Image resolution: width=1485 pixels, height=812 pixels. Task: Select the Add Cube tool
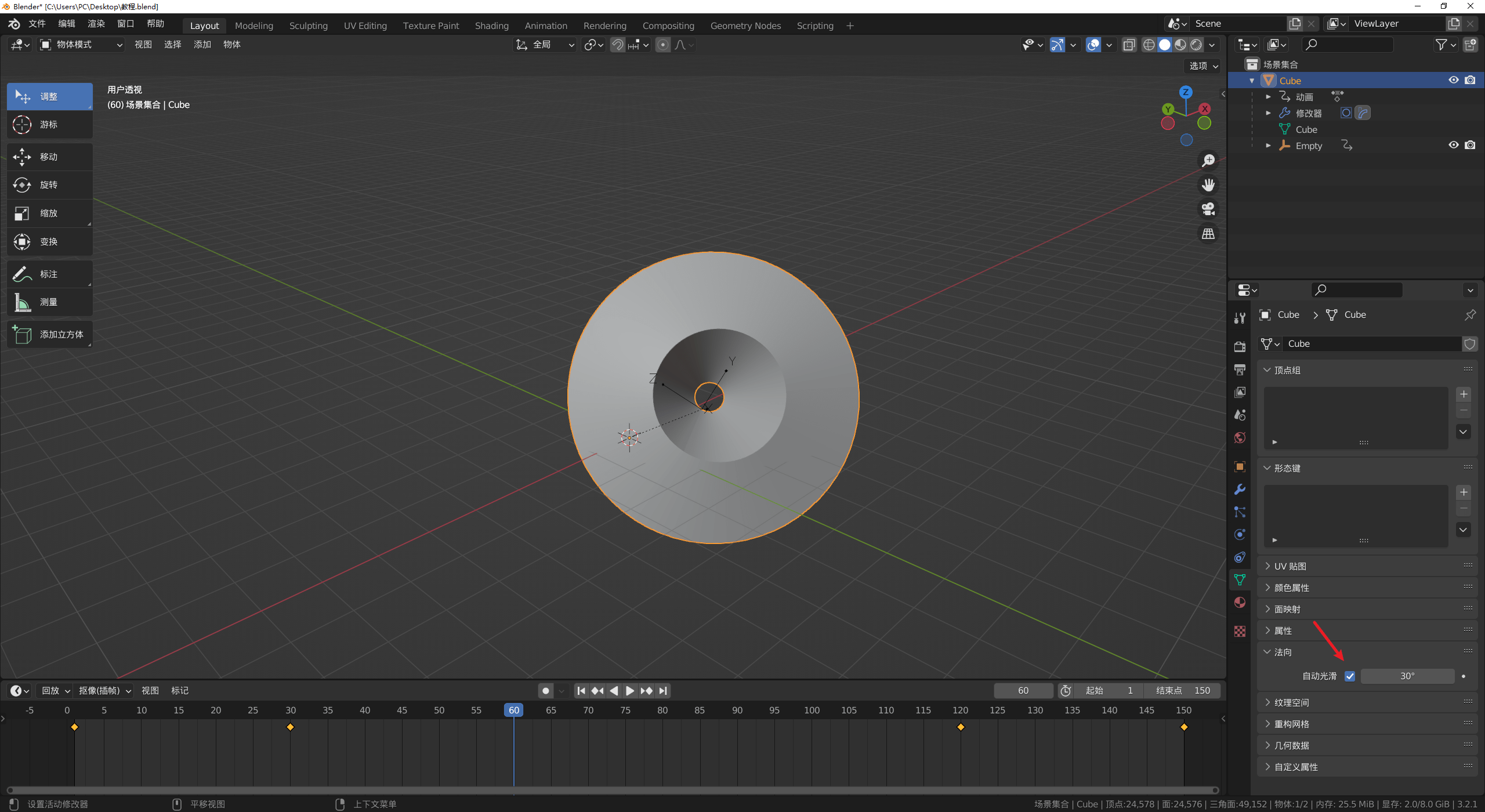(x=49, y=334)
